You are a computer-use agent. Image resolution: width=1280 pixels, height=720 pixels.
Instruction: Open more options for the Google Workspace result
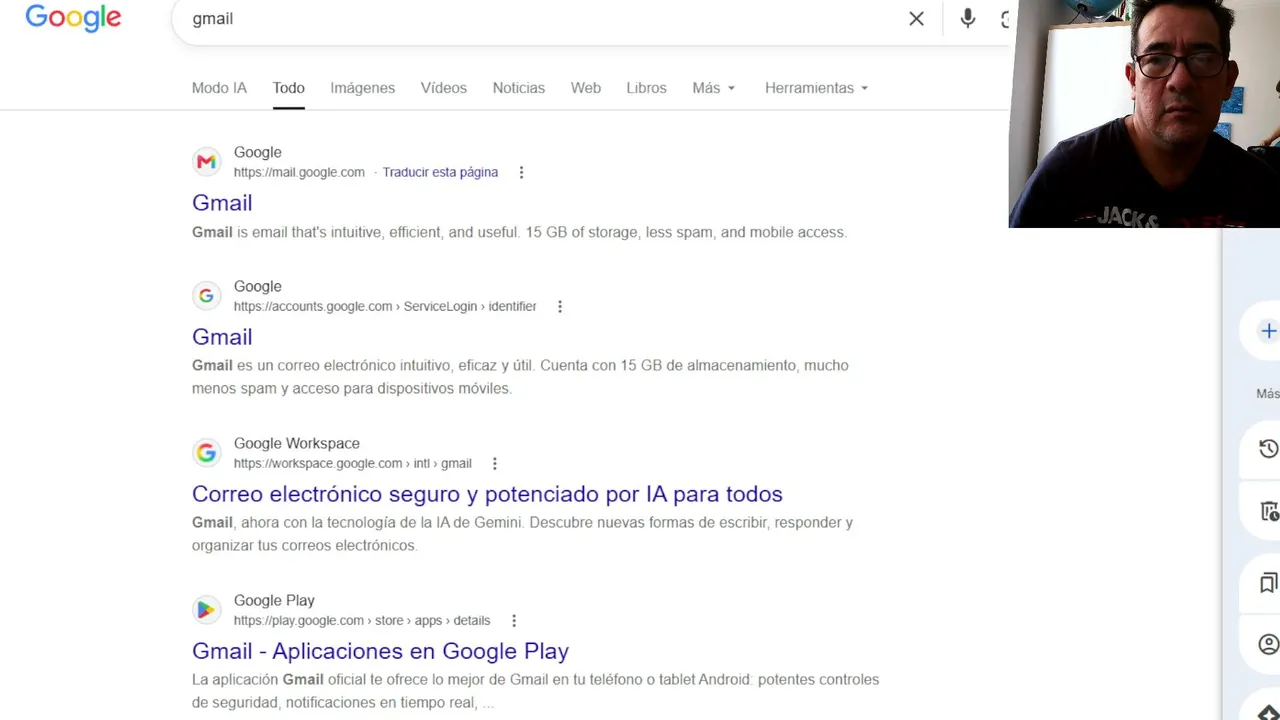(494, 463)
